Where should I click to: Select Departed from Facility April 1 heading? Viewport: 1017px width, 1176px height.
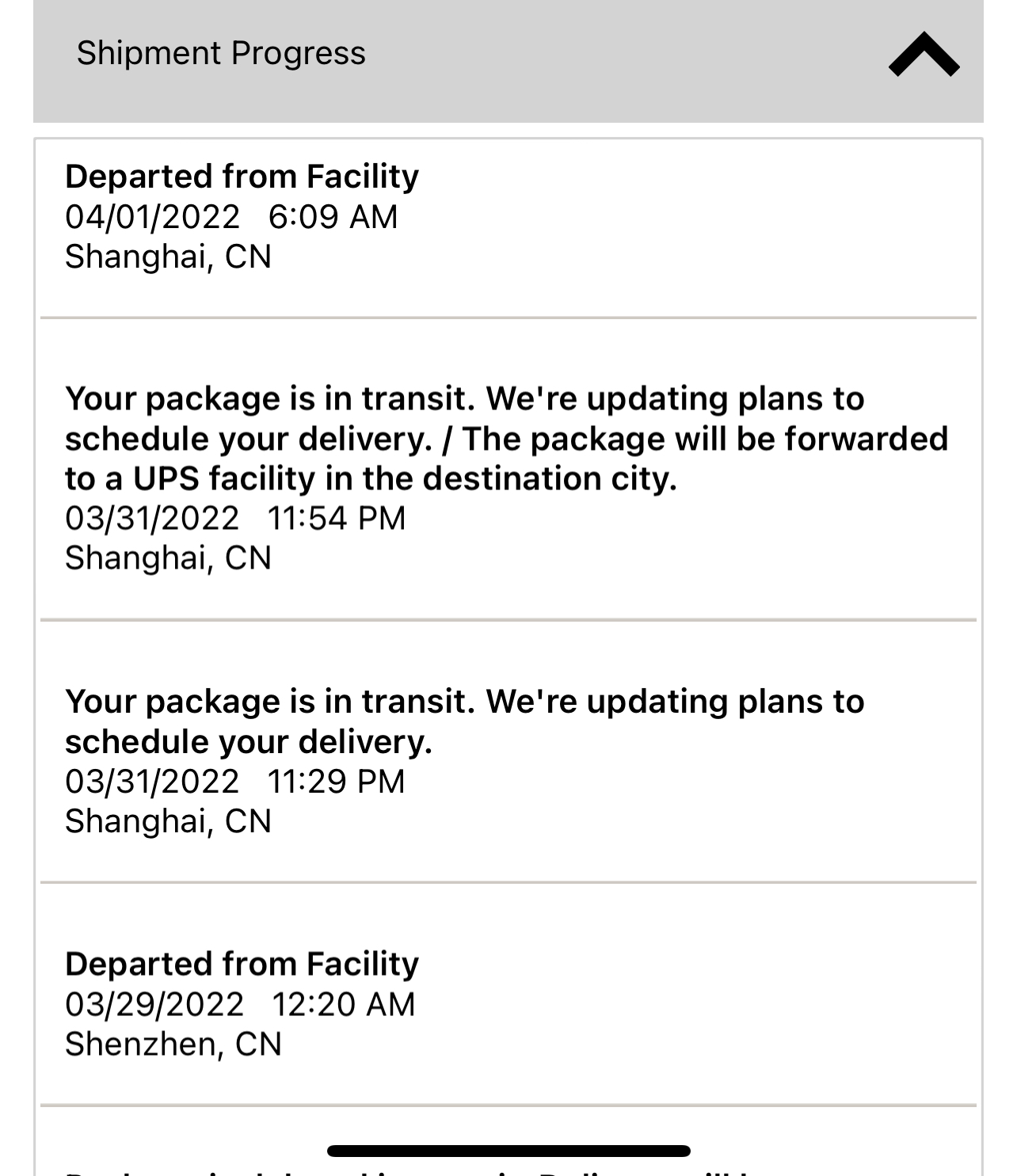pyautogui.click(x=242, y=177)
